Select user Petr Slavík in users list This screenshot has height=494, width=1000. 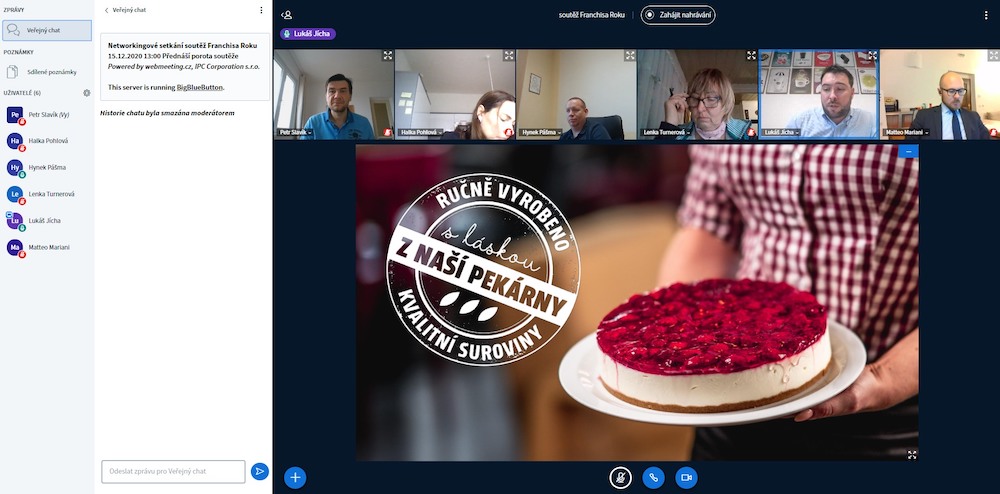[x=47, y=115]
